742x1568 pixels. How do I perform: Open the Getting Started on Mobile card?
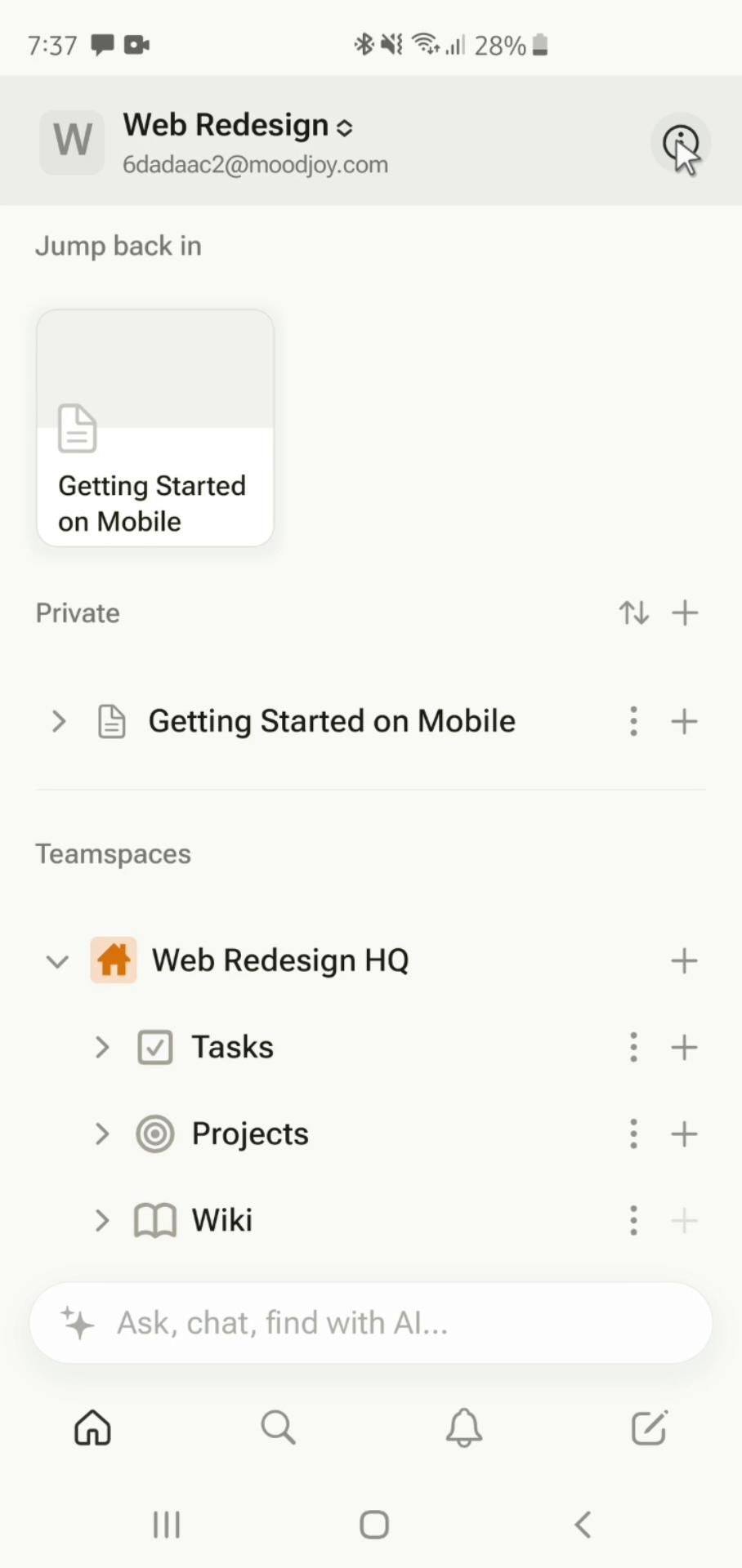click(x=155, y=428)
